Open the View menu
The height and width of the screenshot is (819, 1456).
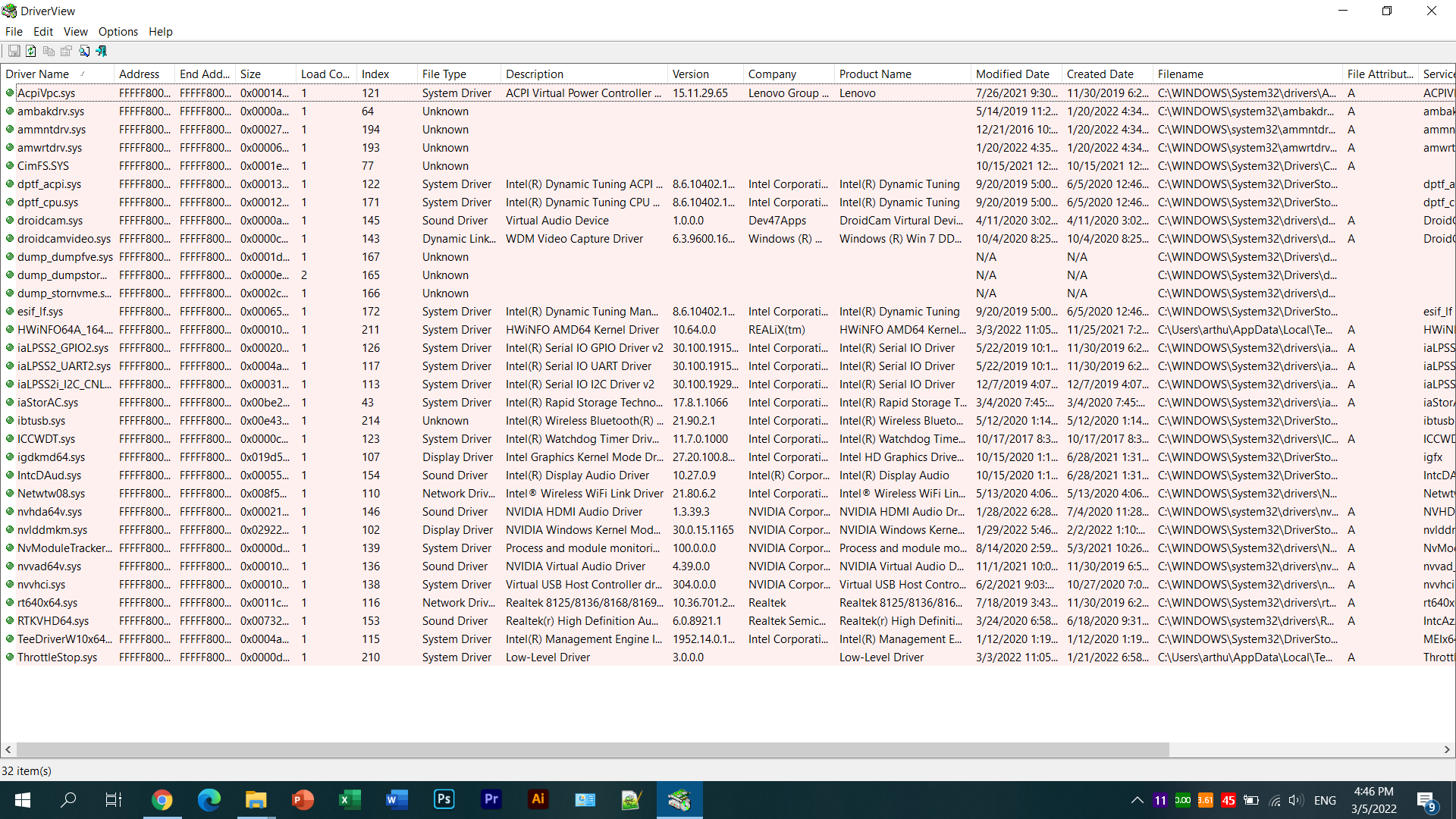pos(75,31)
